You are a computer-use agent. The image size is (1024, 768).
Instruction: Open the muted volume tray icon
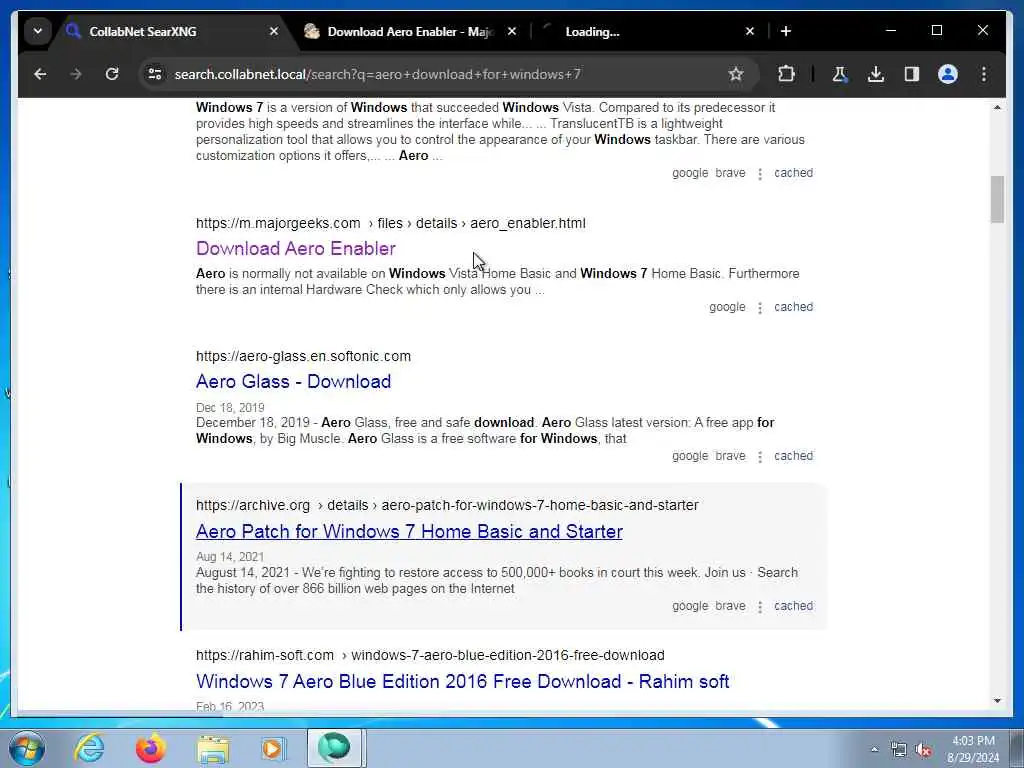[923, 750]
